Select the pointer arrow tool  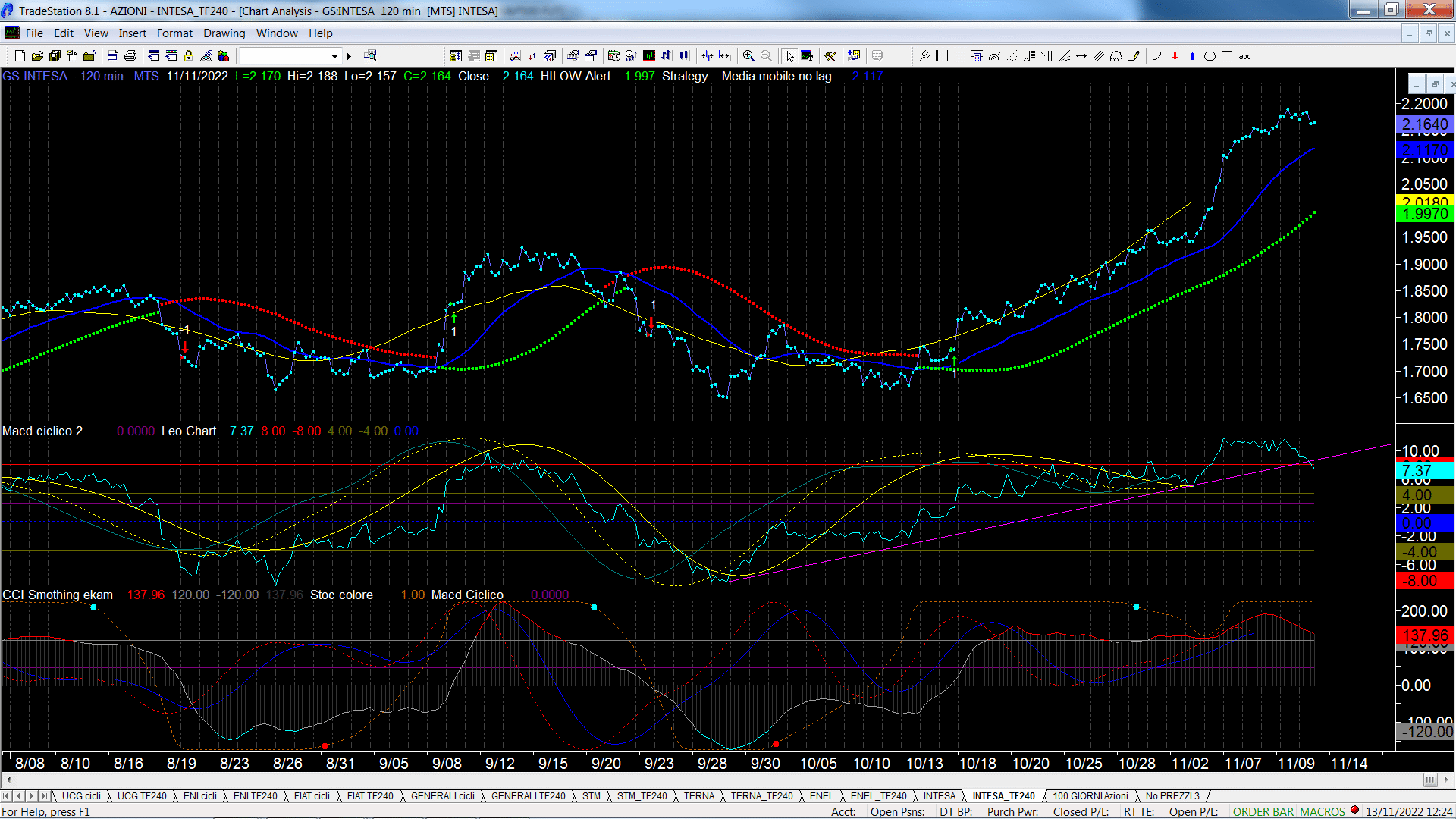tap(790, 56)
